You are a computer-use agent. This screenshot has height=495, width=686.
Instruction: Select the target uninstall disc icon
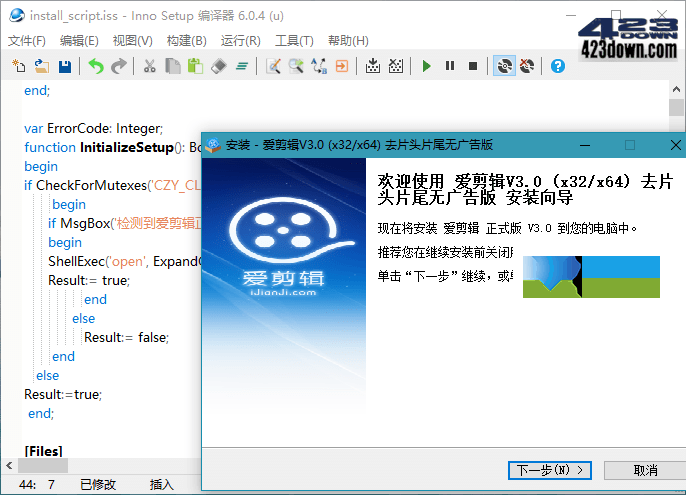(527, 66)
